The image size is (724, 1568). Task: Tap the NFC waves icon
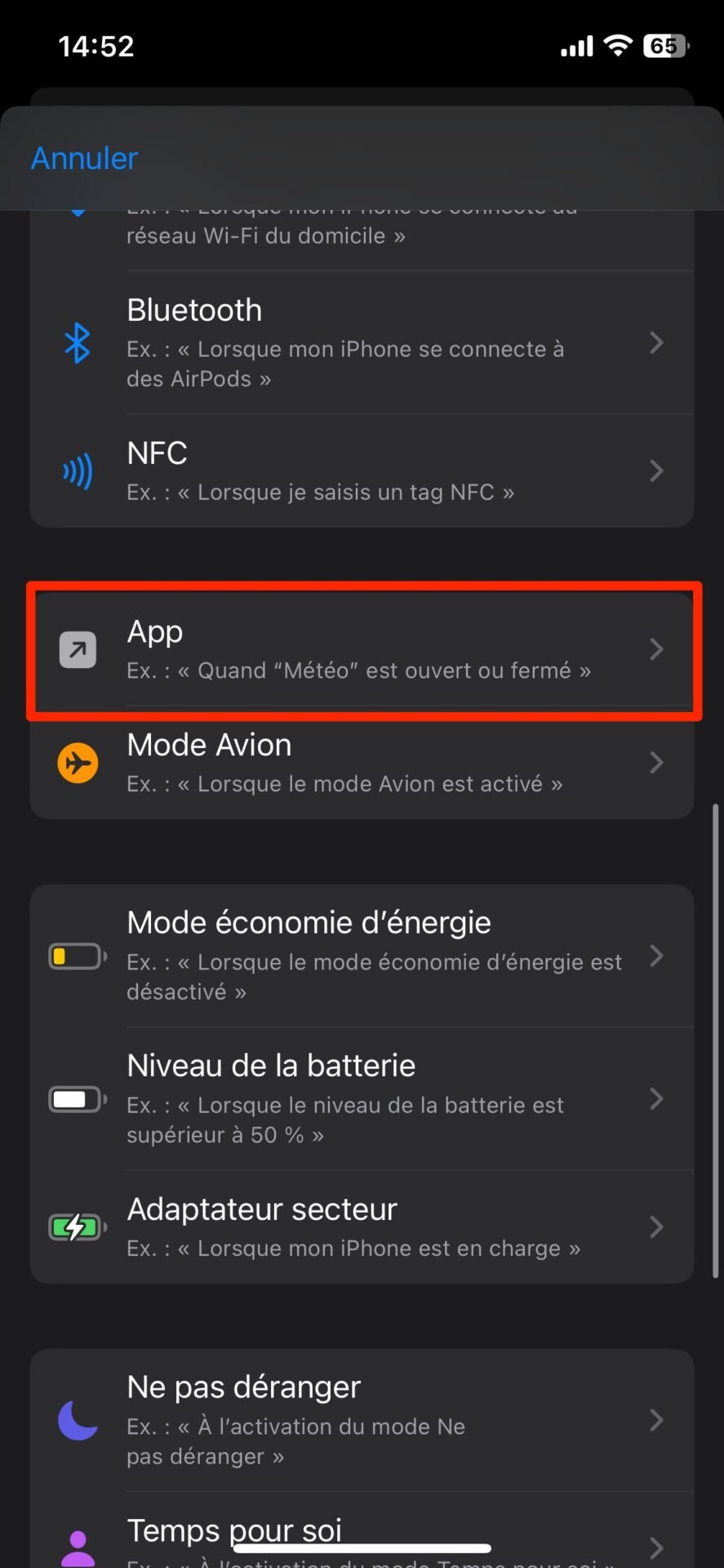[x=78, y=471]
